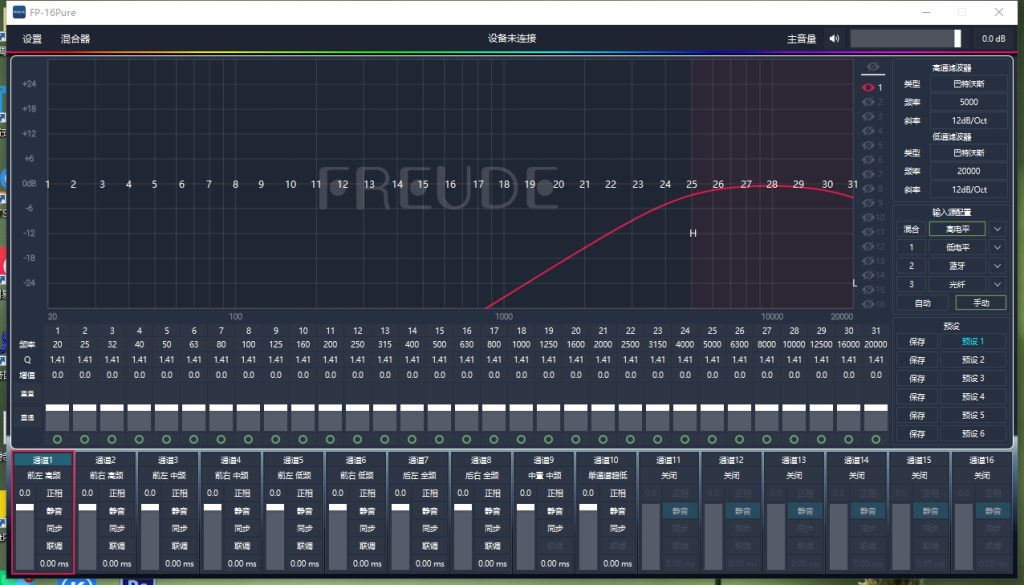Click the 低通滤波器 频率 field showing 20000
This screenshot has height=585, width=1024.
coord(968,171)
